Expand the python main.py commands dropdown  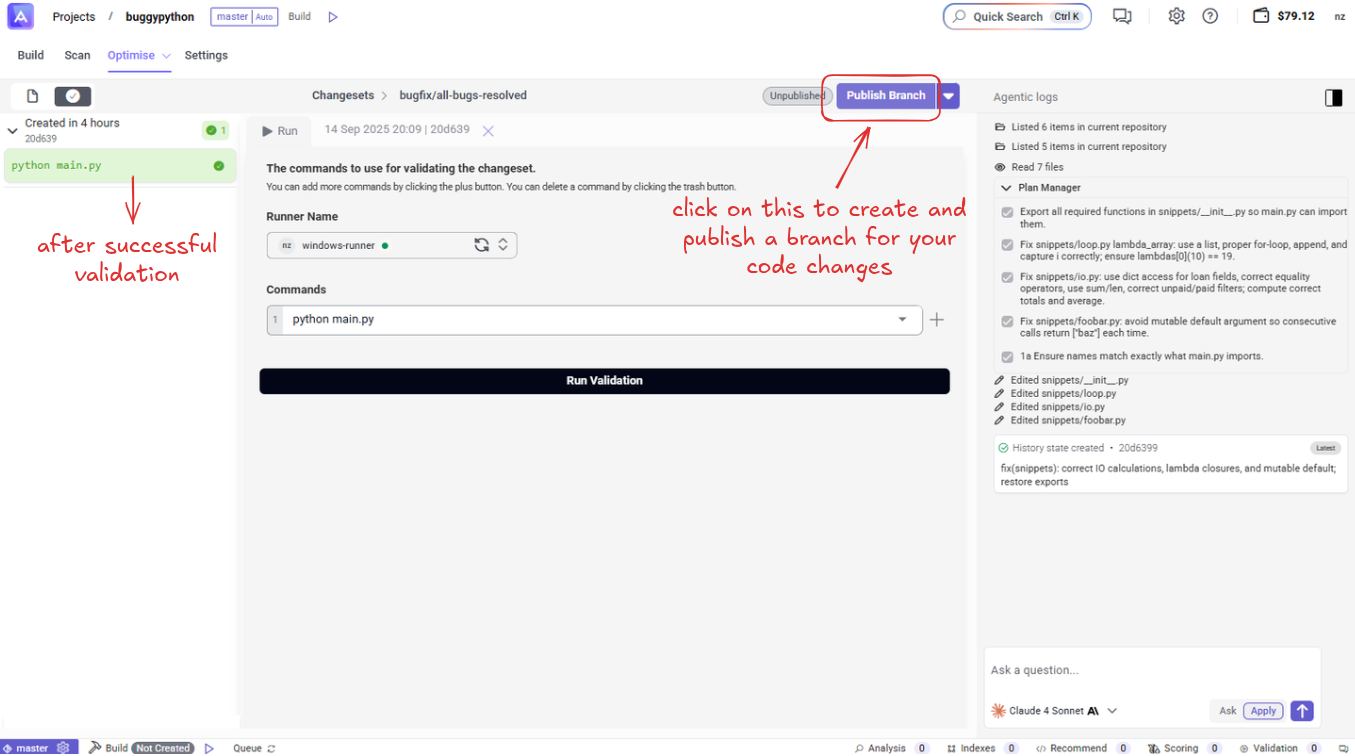(902, 320)
